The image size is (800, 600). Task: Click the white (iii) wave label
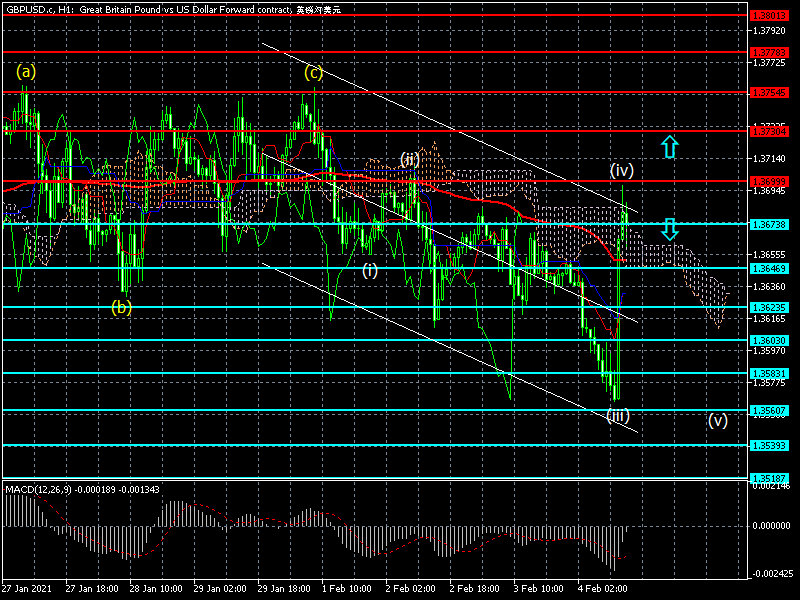click(618, 416)
